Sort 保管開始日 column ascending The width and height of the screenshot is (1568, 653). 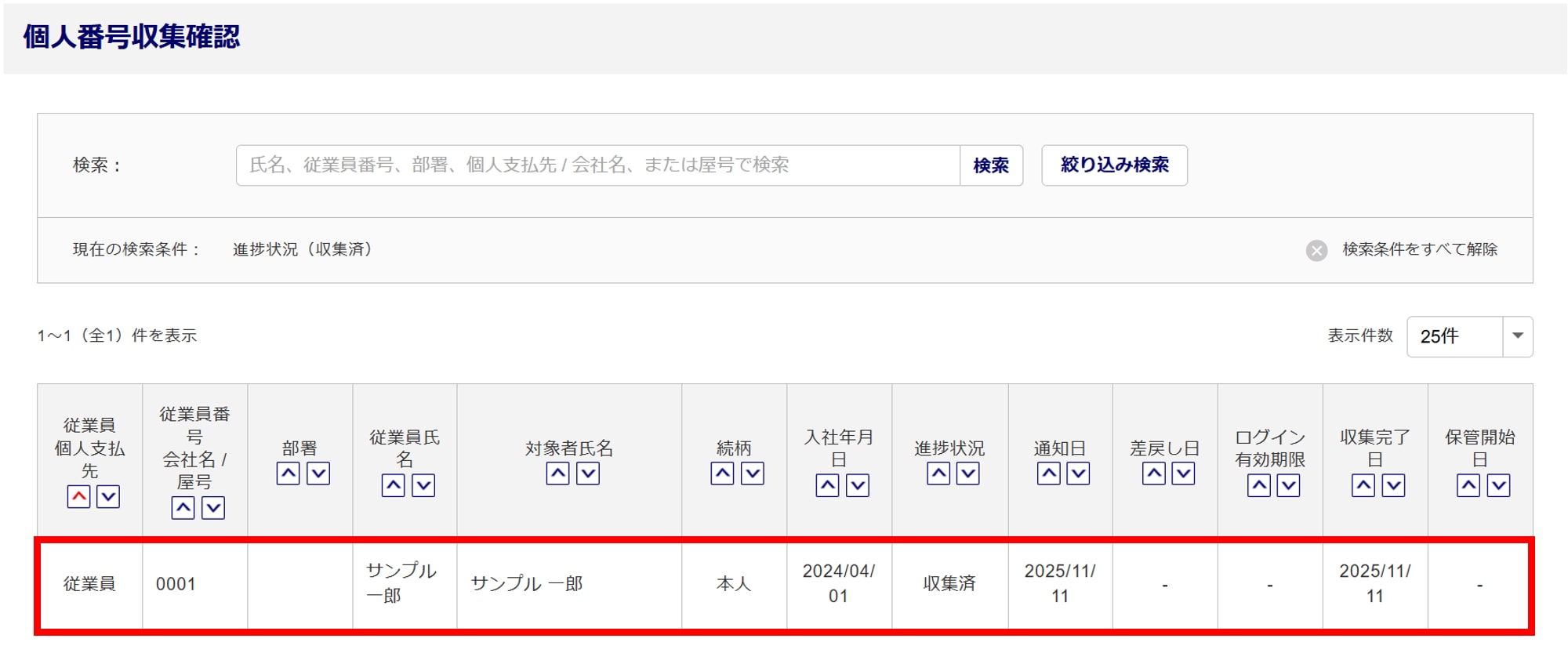(x=1468, y=486)
